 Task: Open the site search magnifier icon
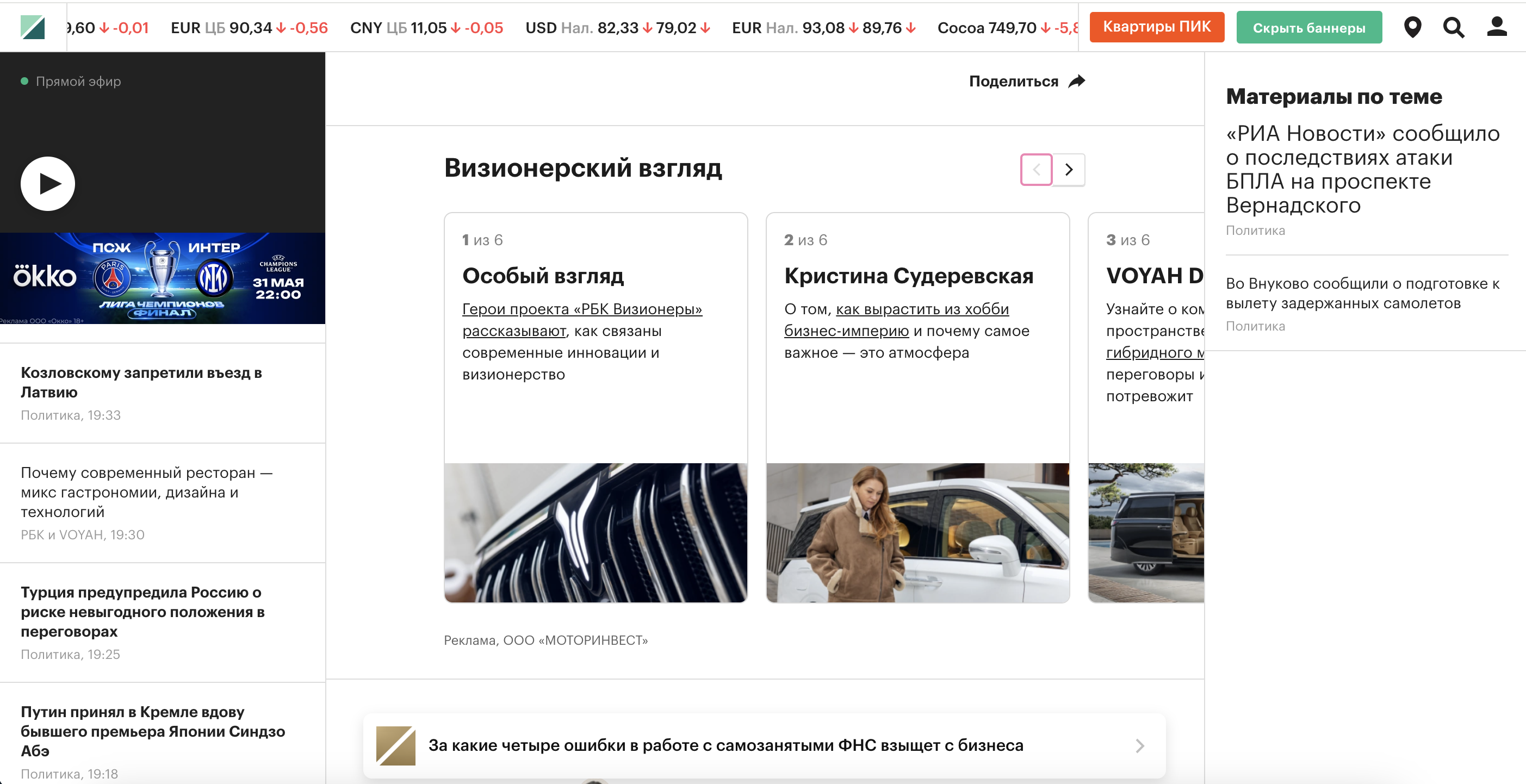click(x=1454, y=27)
